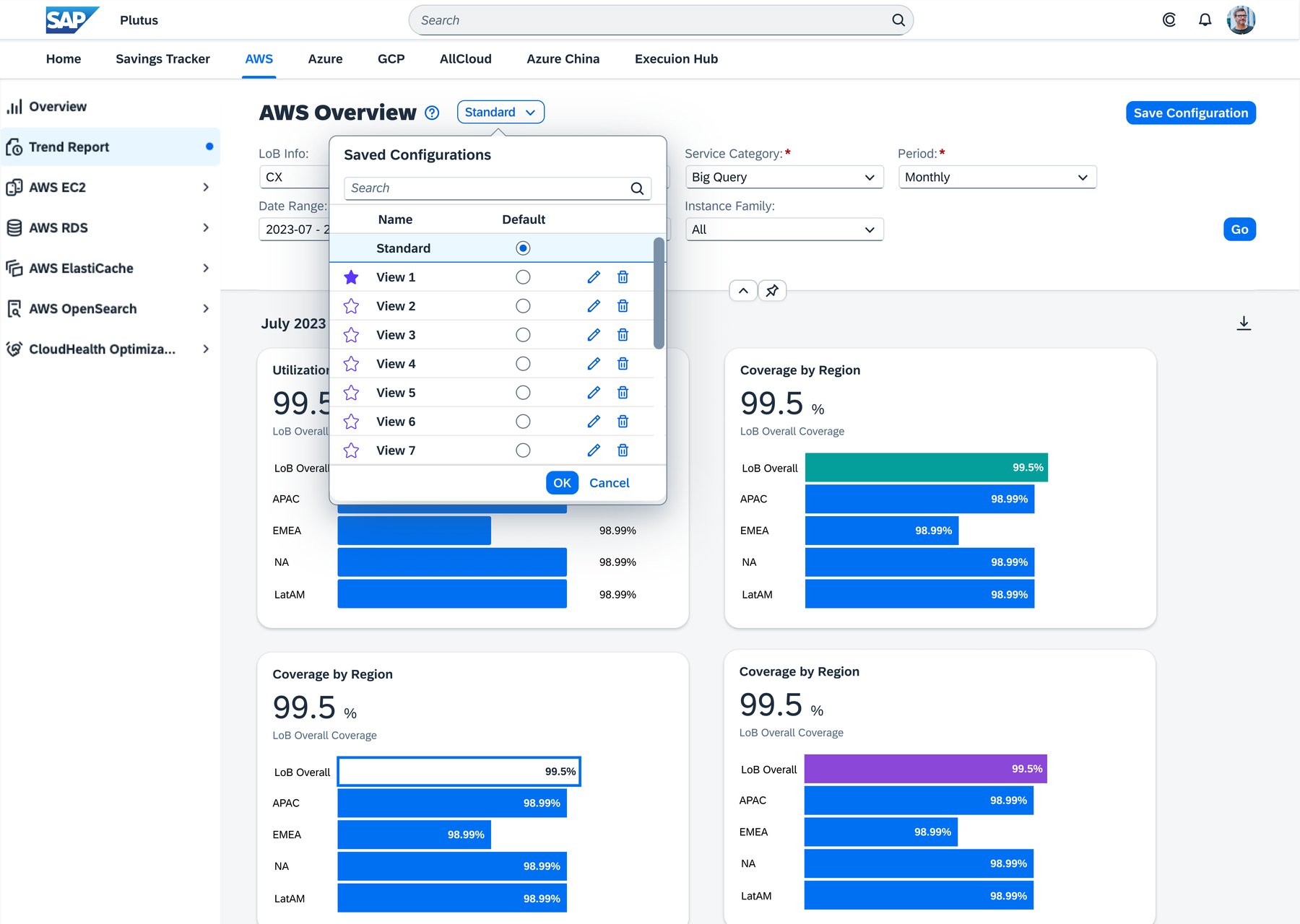Set View 5 as default
This screenshot has width=1300, height=924.
[x=523, y=393]
